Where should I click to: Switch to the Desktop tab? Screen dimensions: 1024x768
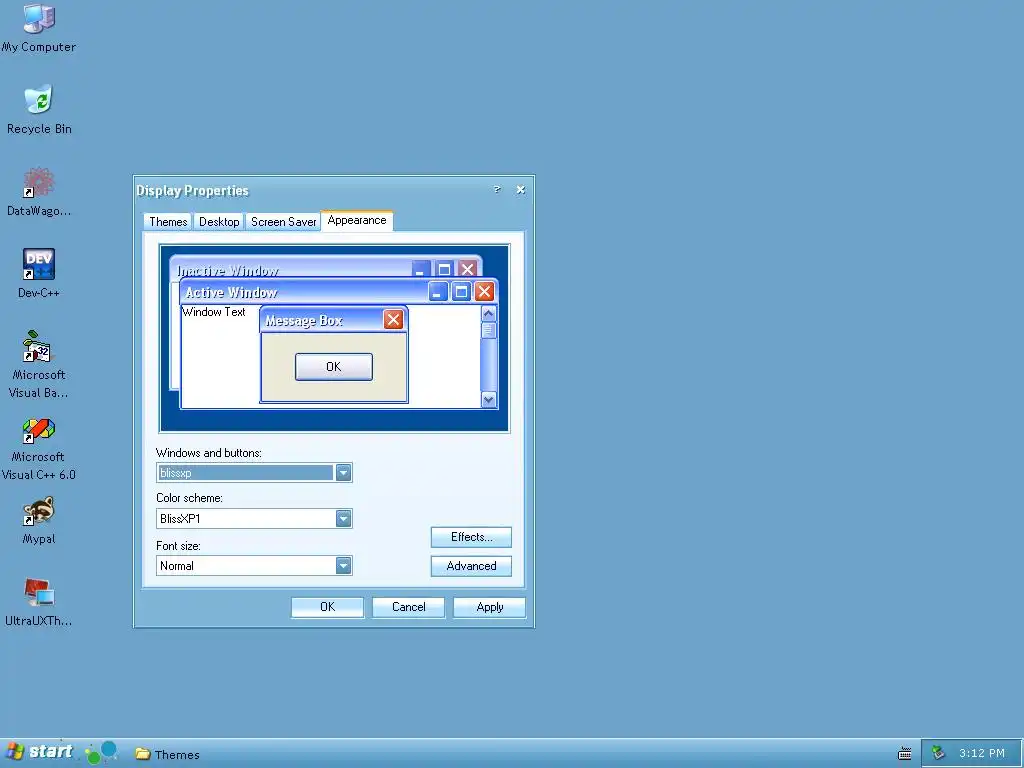point(219,221)
